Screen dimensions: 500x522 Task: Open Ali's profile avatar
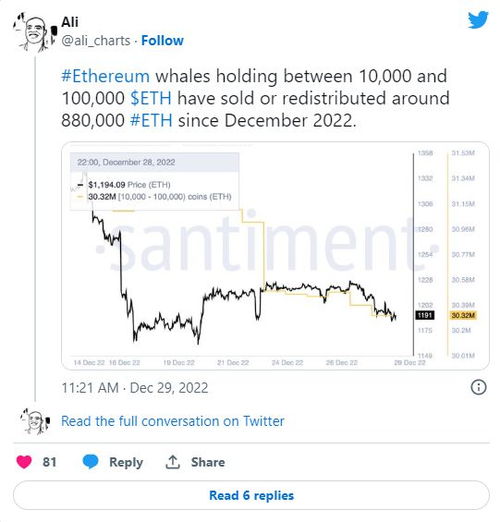35,33
